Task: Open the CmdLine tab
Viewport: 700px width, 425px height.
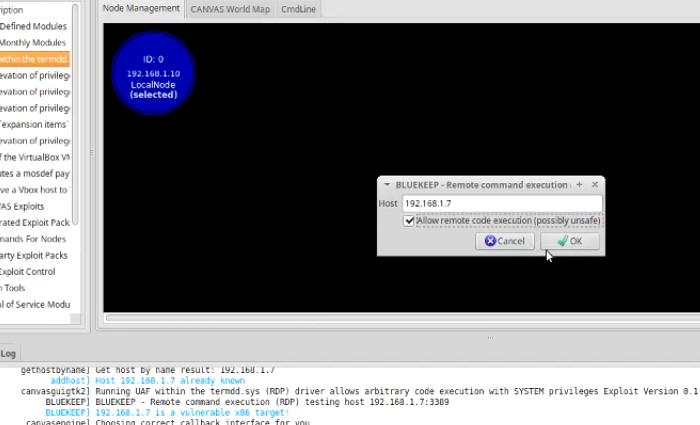Action: coord(298,9)
